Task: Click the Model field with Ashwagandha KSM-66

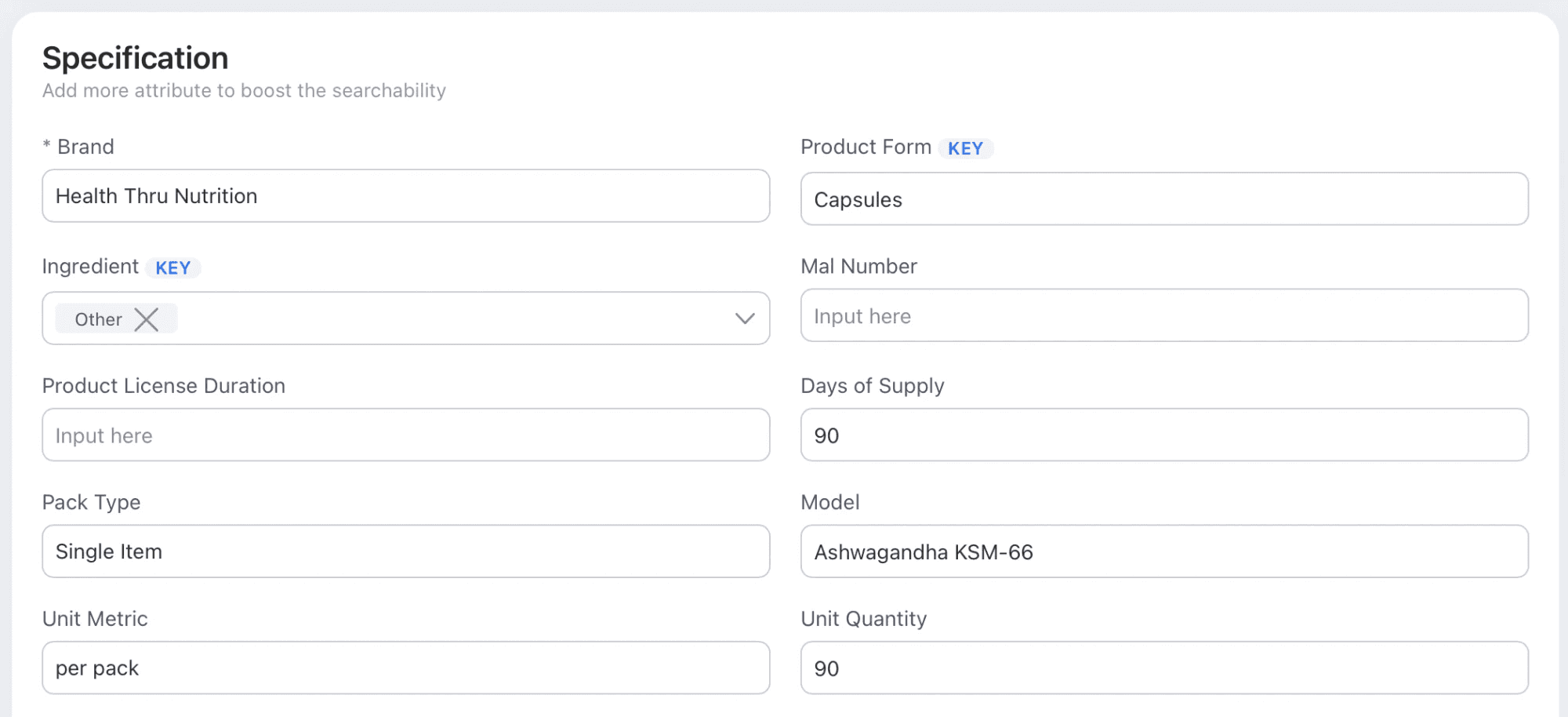Action: point(1163,552)
